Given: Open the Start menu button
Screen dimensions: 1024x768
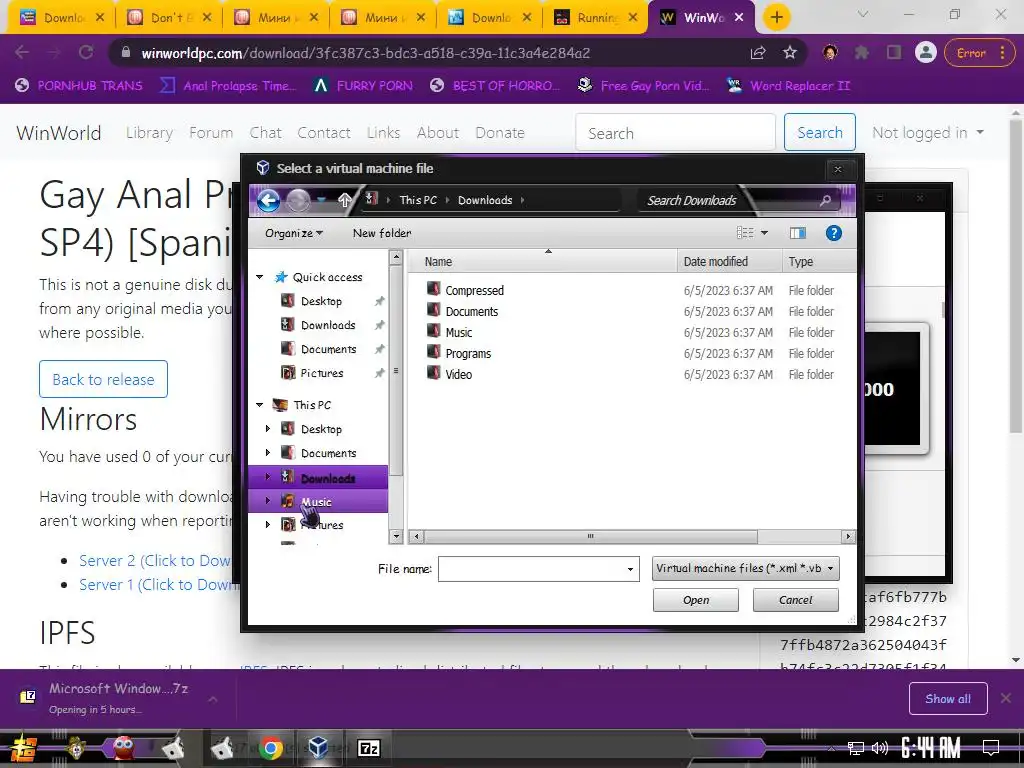Looking at the screenshot, I should point(24,748).
